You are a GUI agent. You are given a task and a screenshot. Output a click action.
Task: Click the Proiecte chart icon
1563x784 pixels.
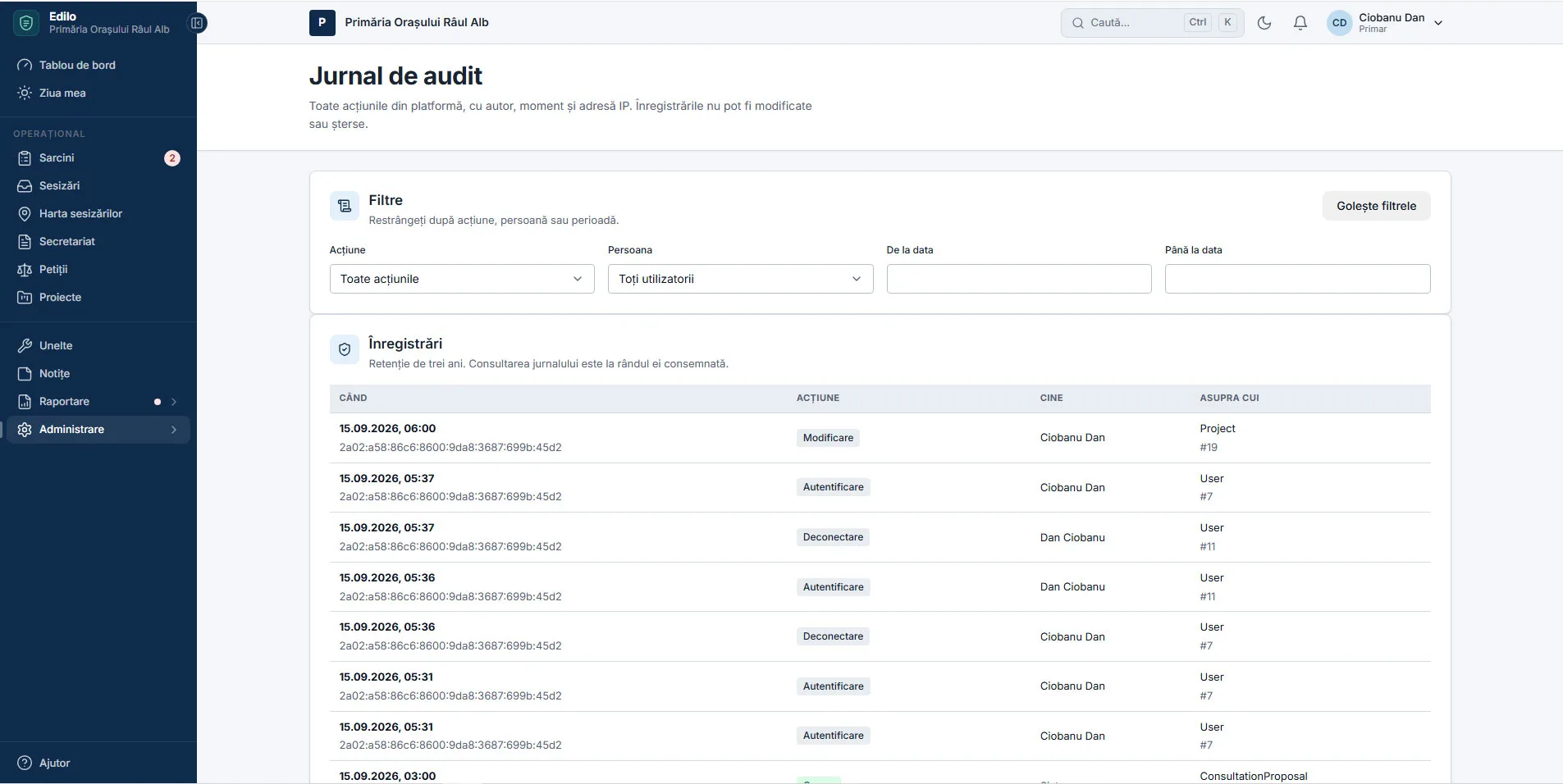coord(25,297)
